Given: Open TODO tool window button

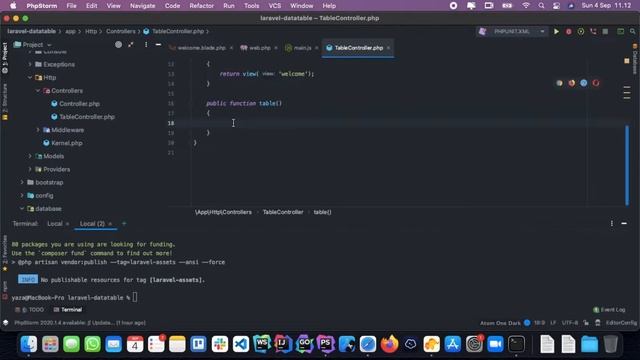Looking at the screenshot, I should click(x=29, y=310).
